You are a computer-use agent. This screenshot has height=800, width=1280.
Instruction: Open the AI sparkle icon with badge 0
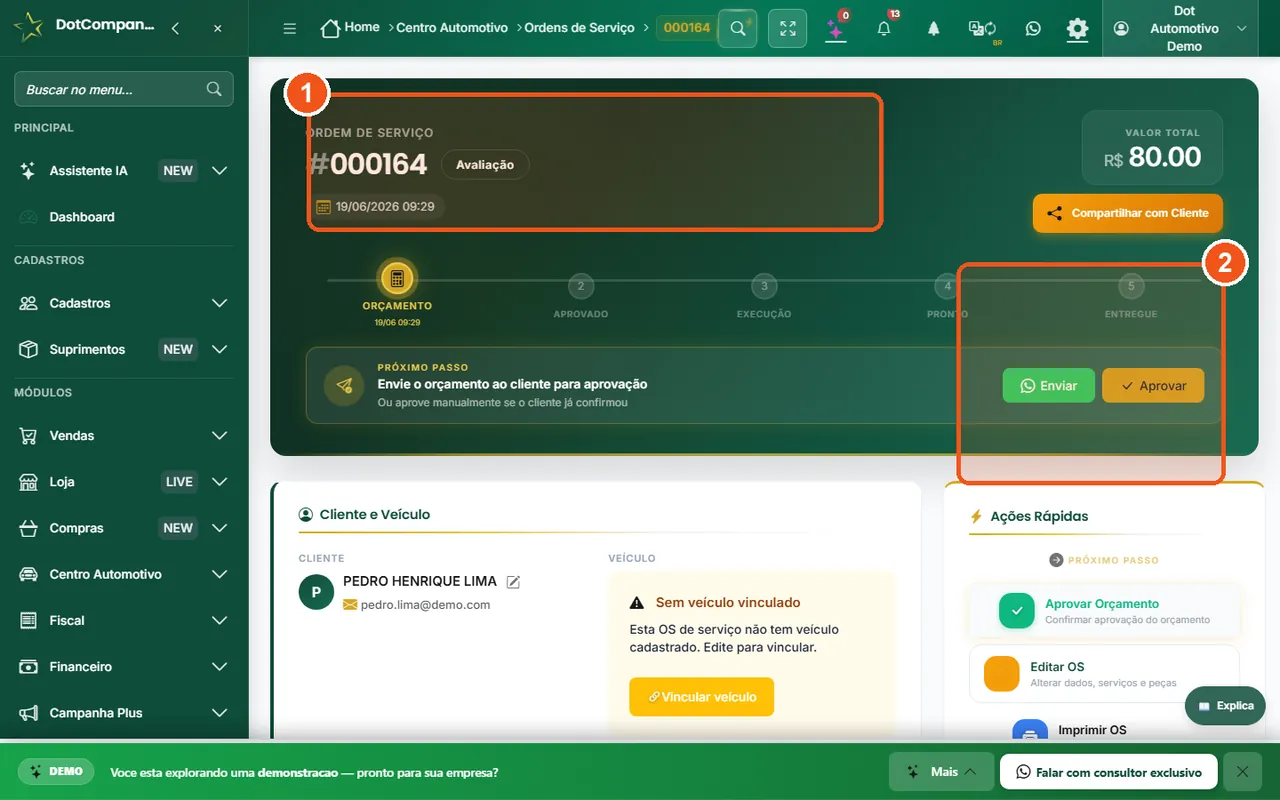(836, 28)
